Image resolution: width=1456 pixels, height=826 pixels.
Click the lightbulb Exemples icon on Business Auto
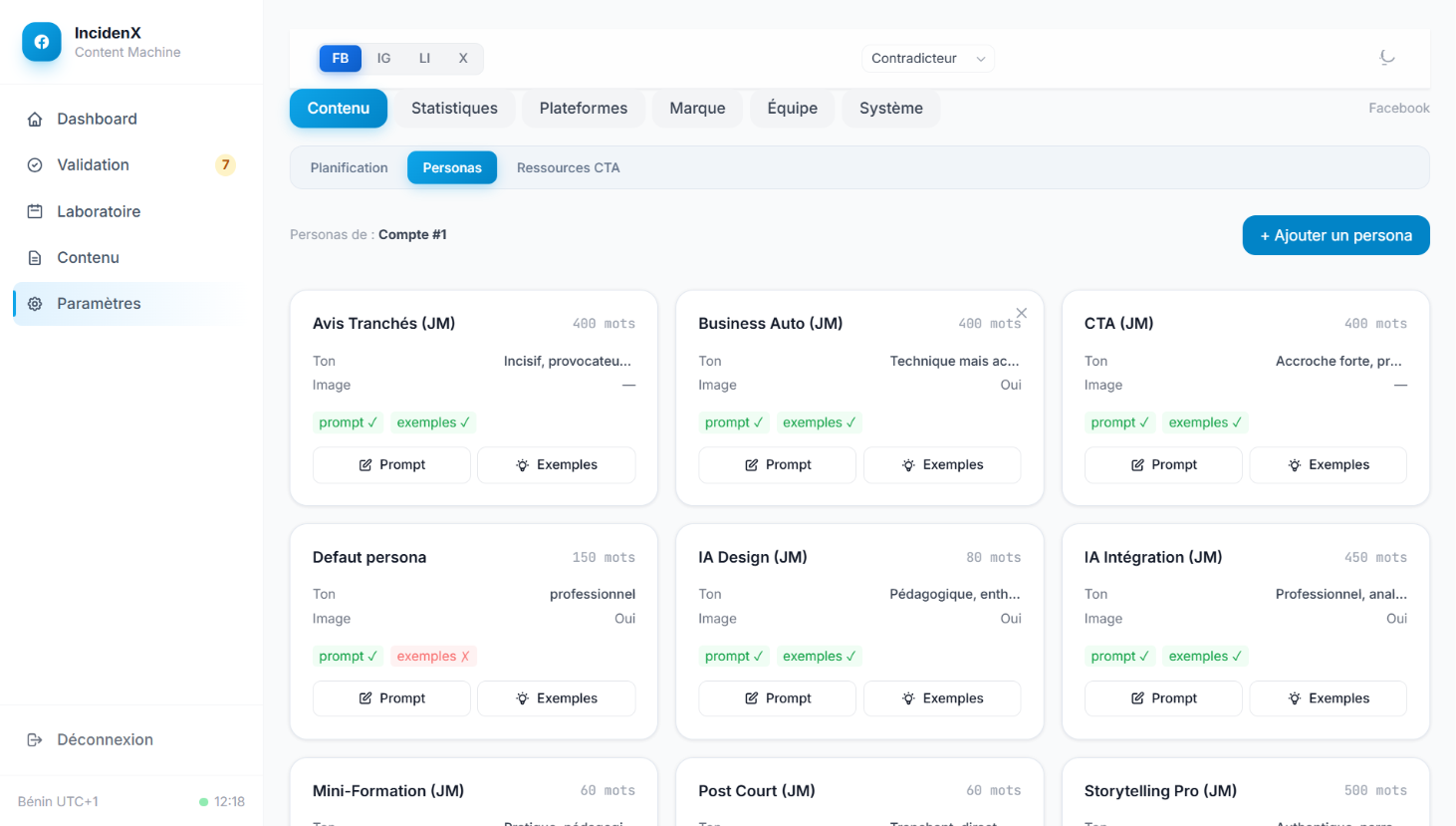(908, 465)
